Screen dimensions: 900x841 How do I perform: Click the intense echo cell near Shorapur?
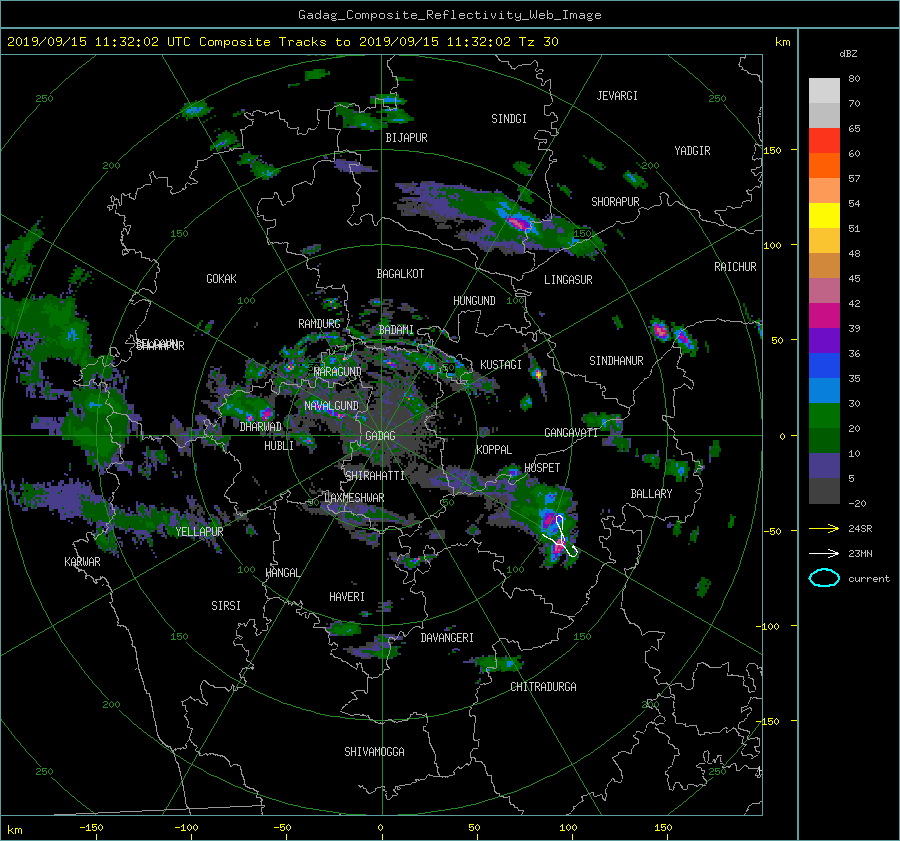pyautogui.click(x=519, y=223)
